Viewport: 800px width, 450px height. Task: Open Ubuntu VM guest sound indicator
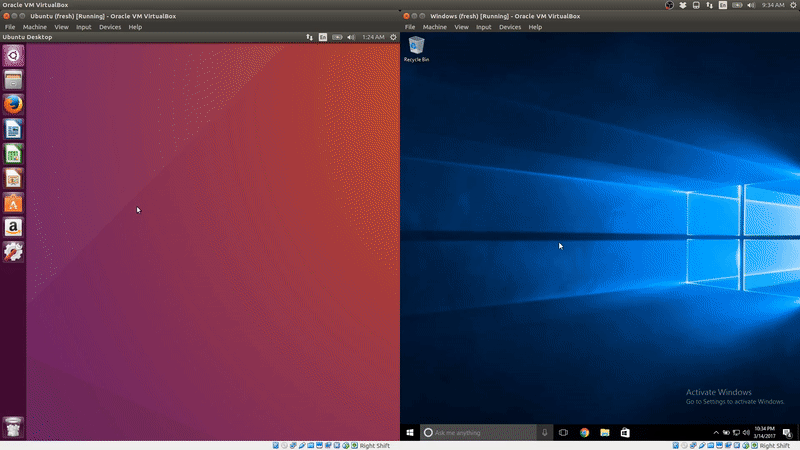351,37
